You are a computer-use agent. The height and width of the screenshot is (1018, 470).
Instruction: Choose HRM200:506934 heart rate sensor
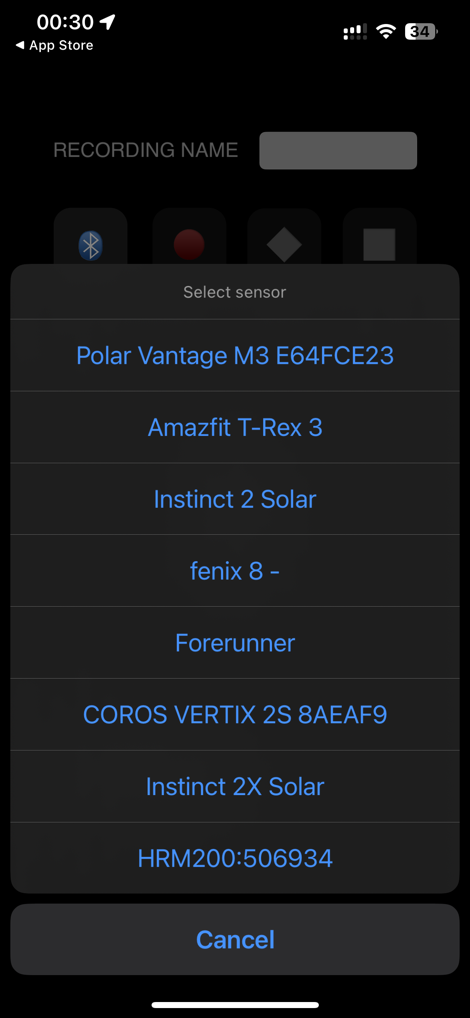point(235,858)
